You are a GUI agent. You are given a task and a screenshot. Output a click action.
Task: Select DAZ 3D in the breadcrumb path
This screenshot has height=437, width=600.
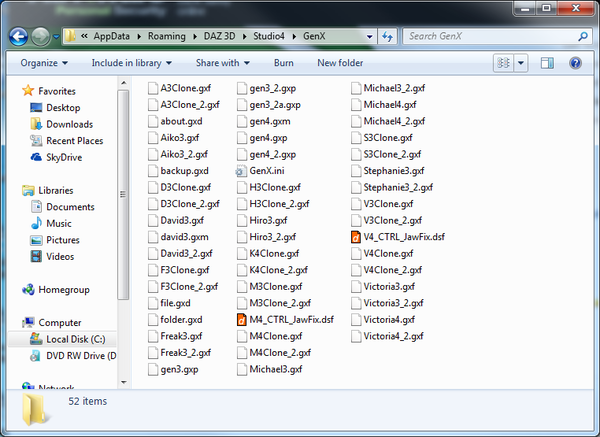219,36
